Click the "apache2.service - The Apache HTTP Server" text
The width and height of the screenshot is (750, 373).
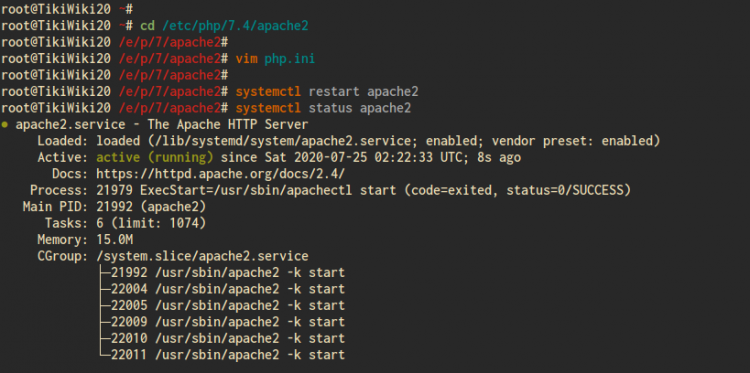(x=162, y=125)
